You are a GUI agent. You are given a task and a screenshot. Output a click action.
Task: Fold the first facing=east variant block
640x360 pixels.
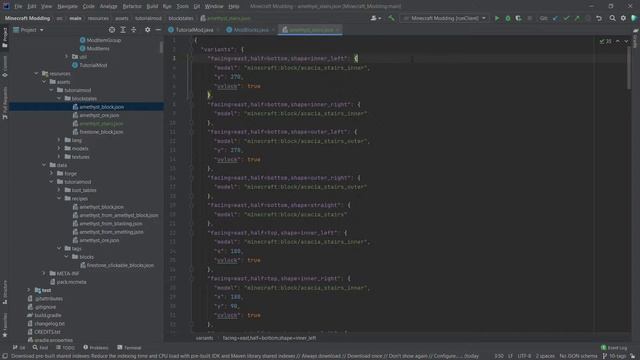click(190, 58)
